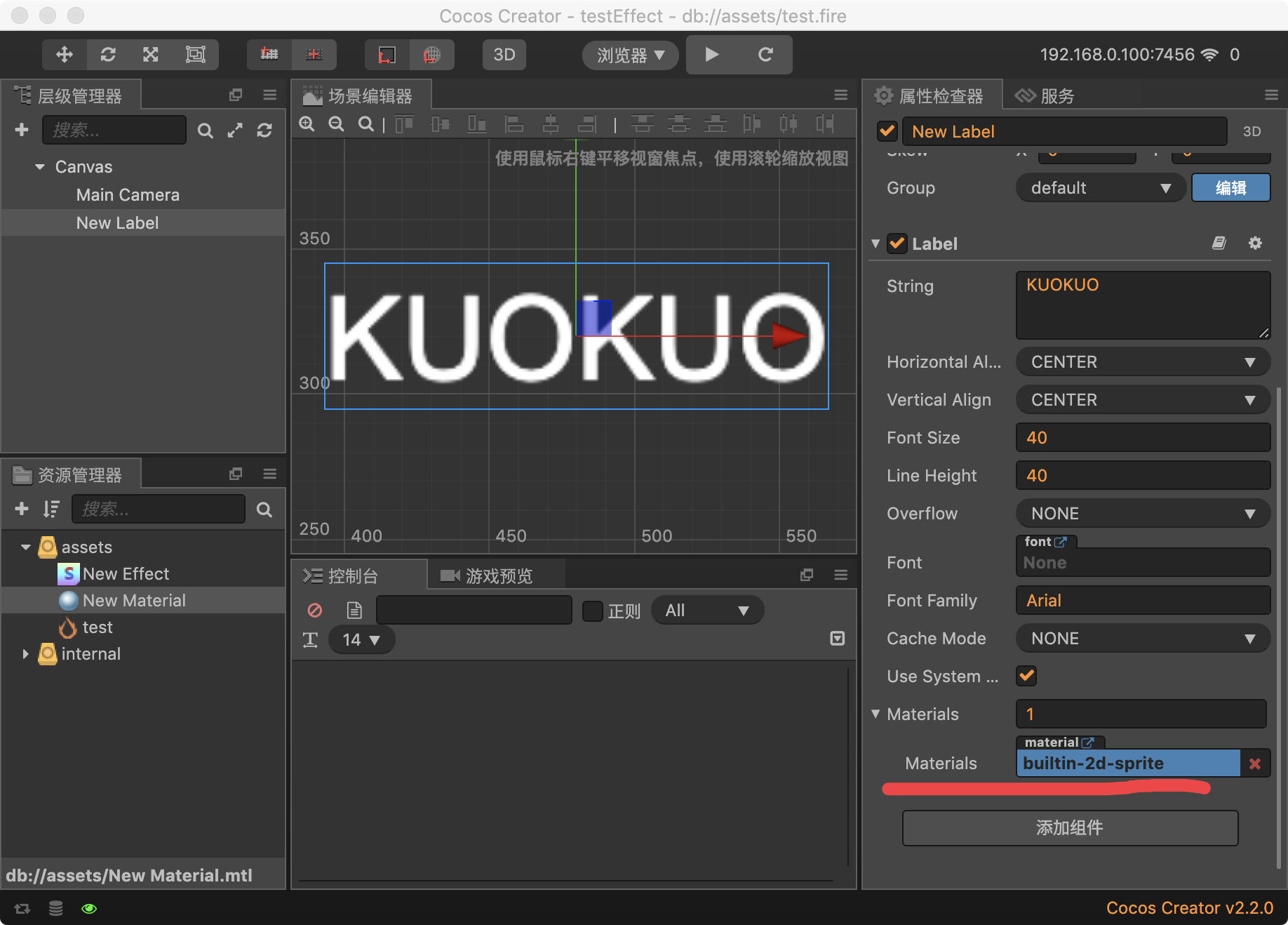1288x925 pixels.
Task: Open Horizontal Align dropdown
Action: (x=1143, y=362)
